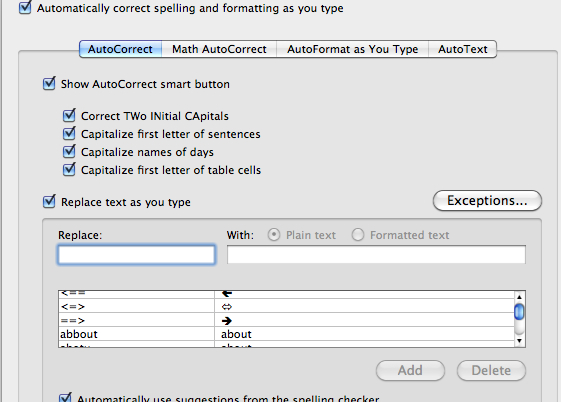Click the AutoCorrect tab
This screenshot has height=402, width=561.
[x=120, y=49]
